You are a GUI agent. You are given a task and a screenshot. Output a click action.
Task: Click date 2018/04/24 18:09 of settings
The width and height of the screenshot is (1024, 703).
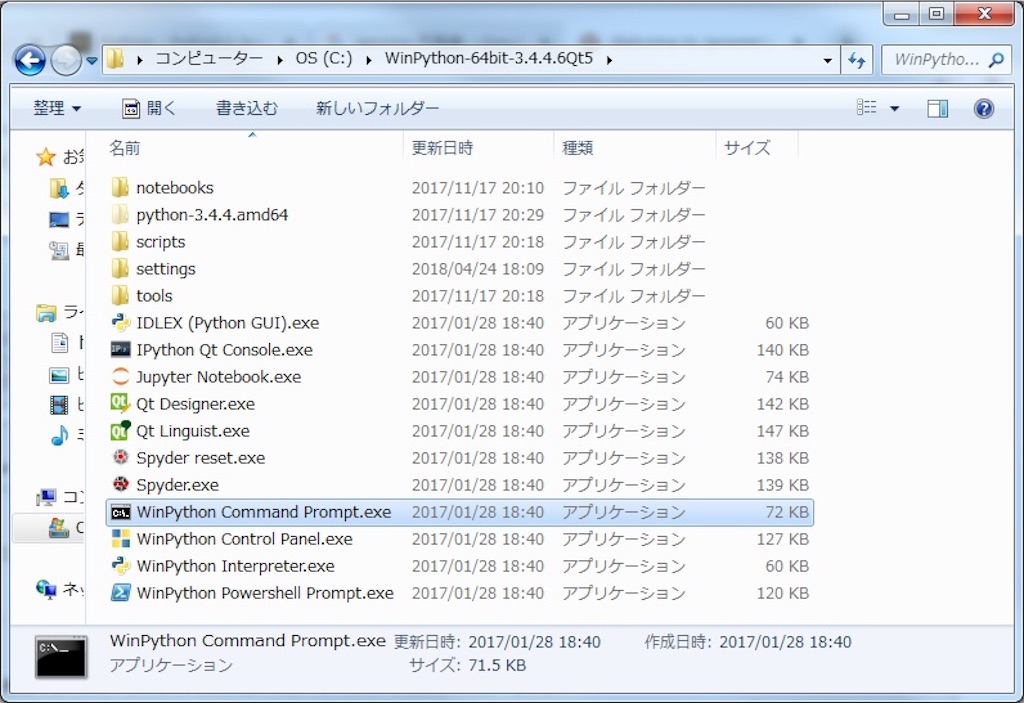[x=477, y=269]
